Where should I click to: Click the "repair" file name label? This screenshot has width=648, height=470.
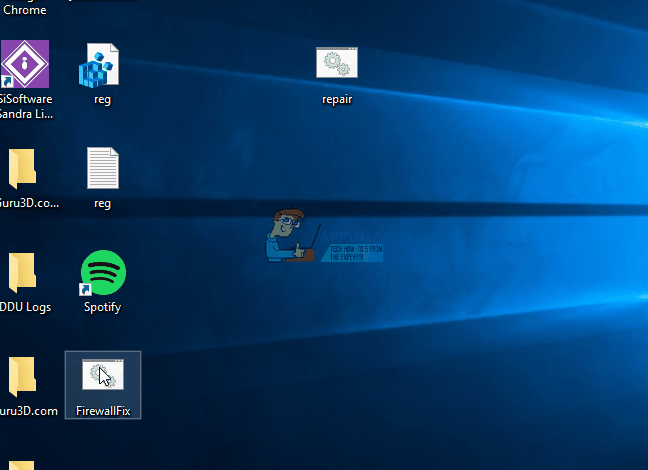click(x=337, y=100)
